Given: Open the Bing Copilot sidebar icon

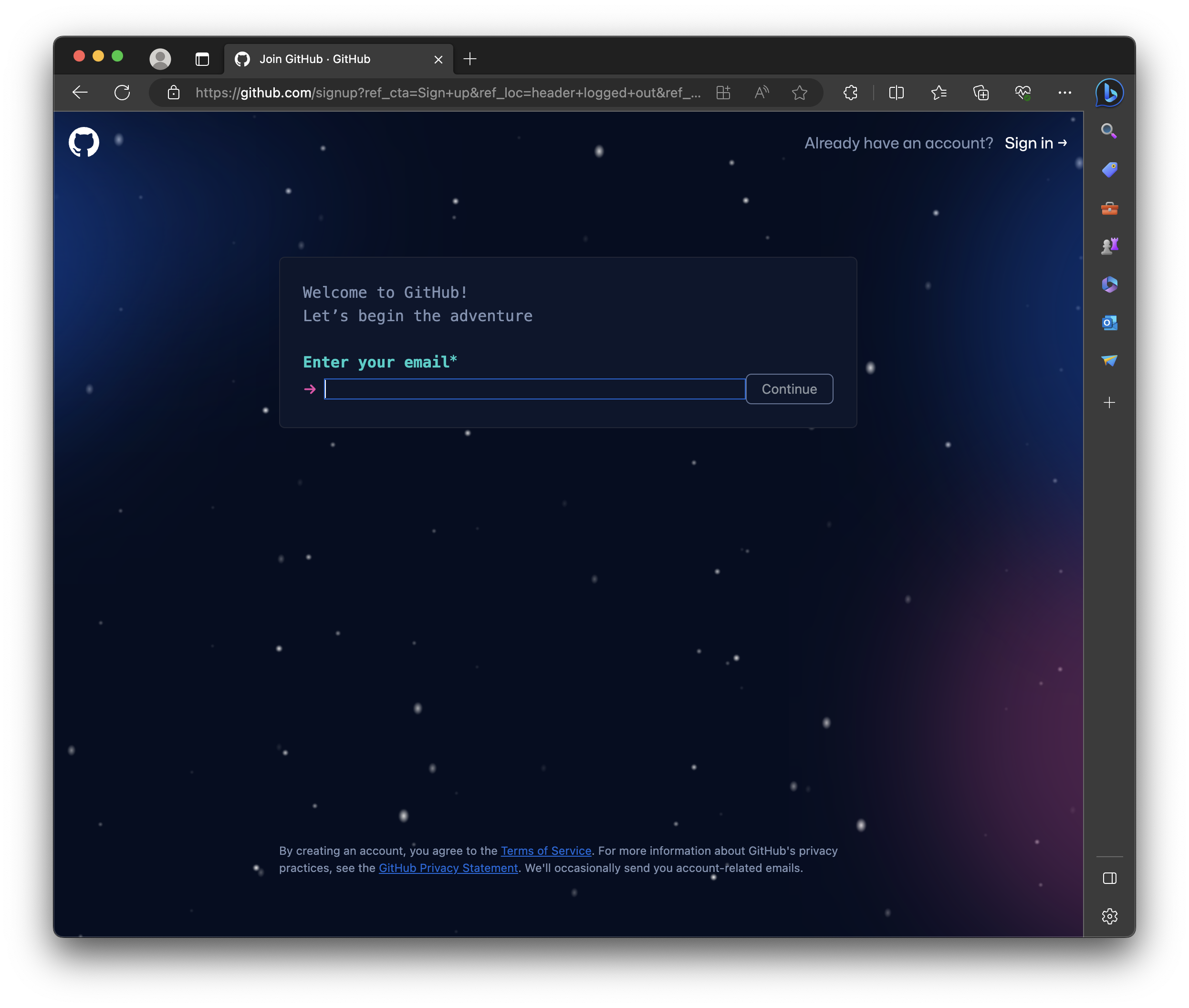Looking at the screenshot, I should click(1109, 93).
